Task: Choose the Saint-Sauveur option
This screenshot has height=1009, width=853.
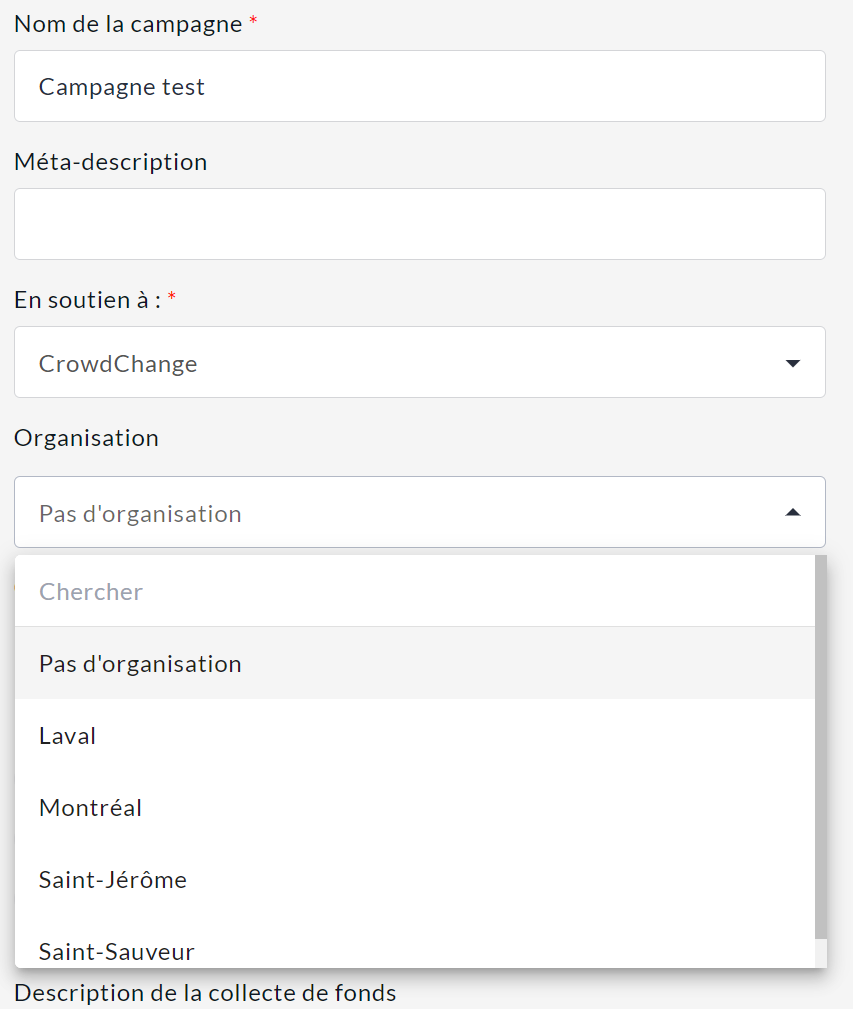Action: 117,951
